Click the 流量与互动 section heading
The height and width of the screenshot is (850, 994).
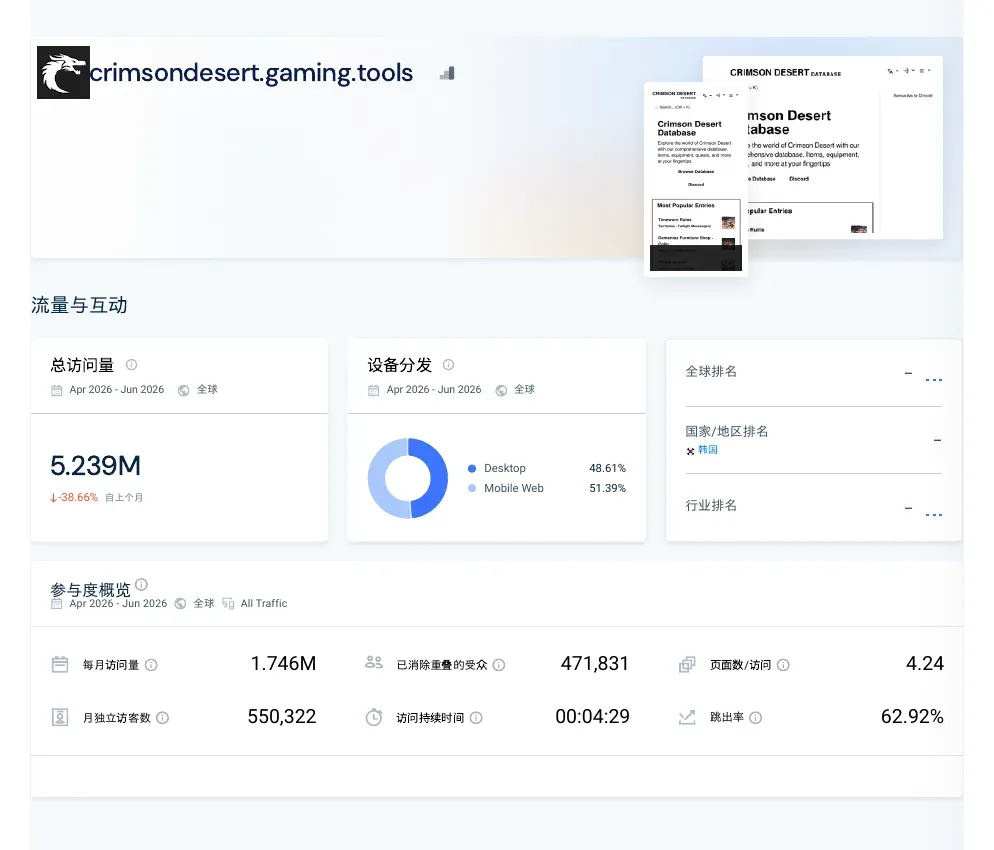[x=79, y=306]
